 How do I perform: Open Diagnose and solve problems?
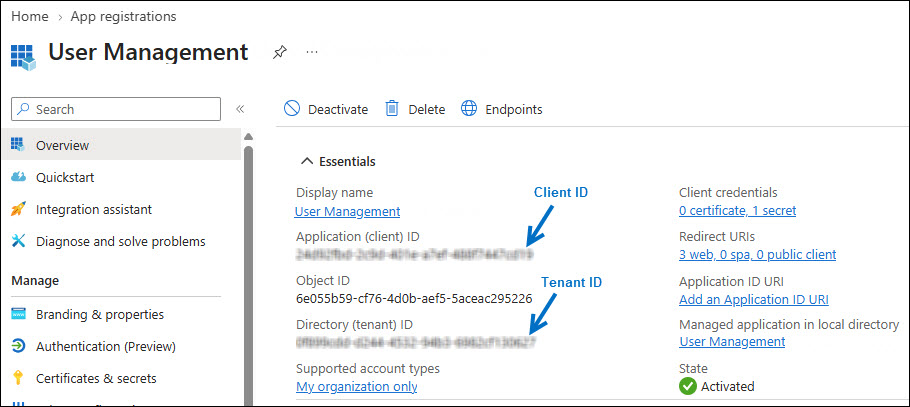pyautogui.click(x=121, y=241)
